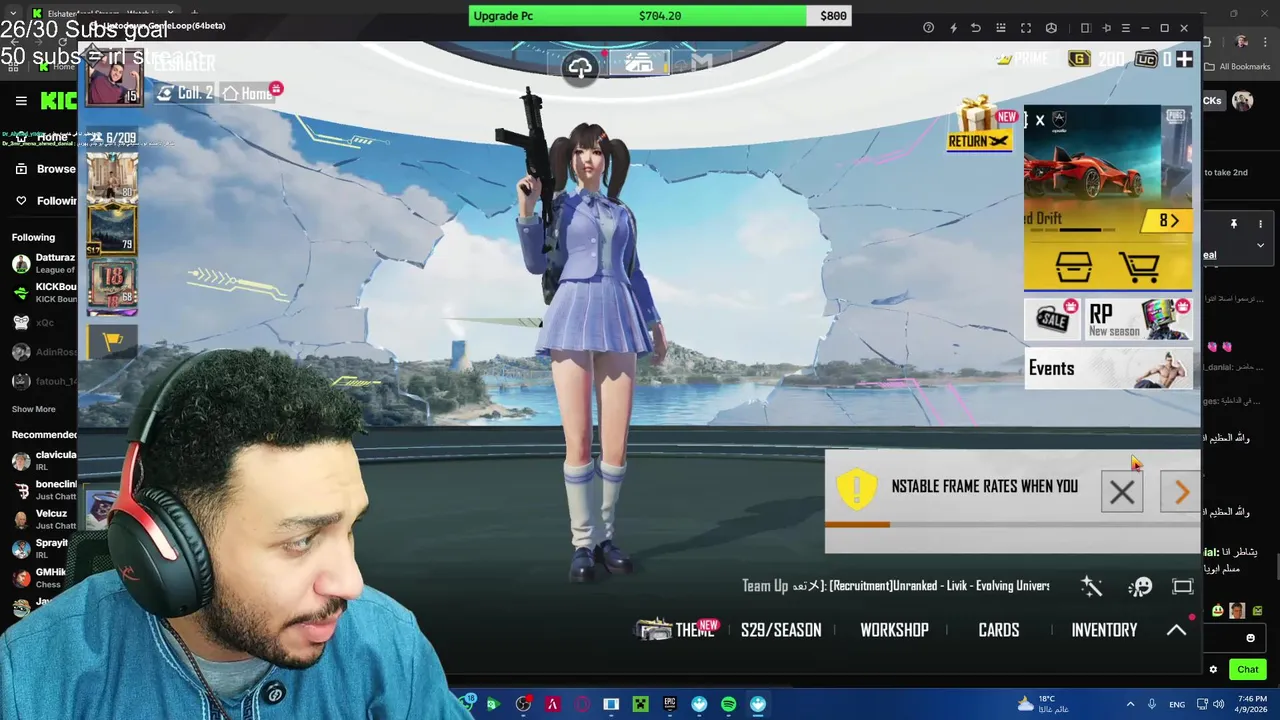Open xQc channel in Following list
The height and width of the screenshot is (720, 1280).
tap(44, 323)
